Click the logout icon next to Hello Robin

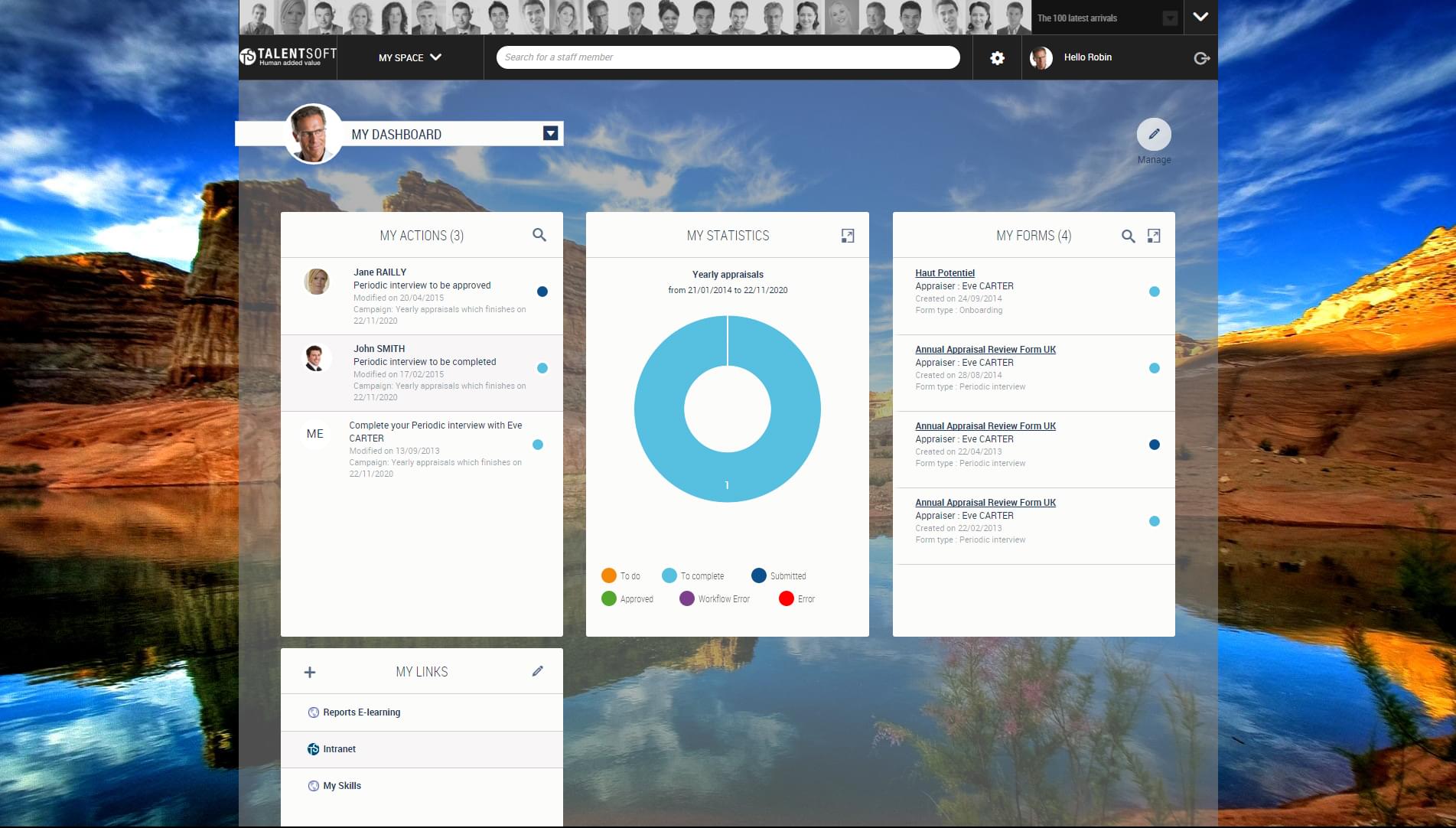click(1200, 57)
